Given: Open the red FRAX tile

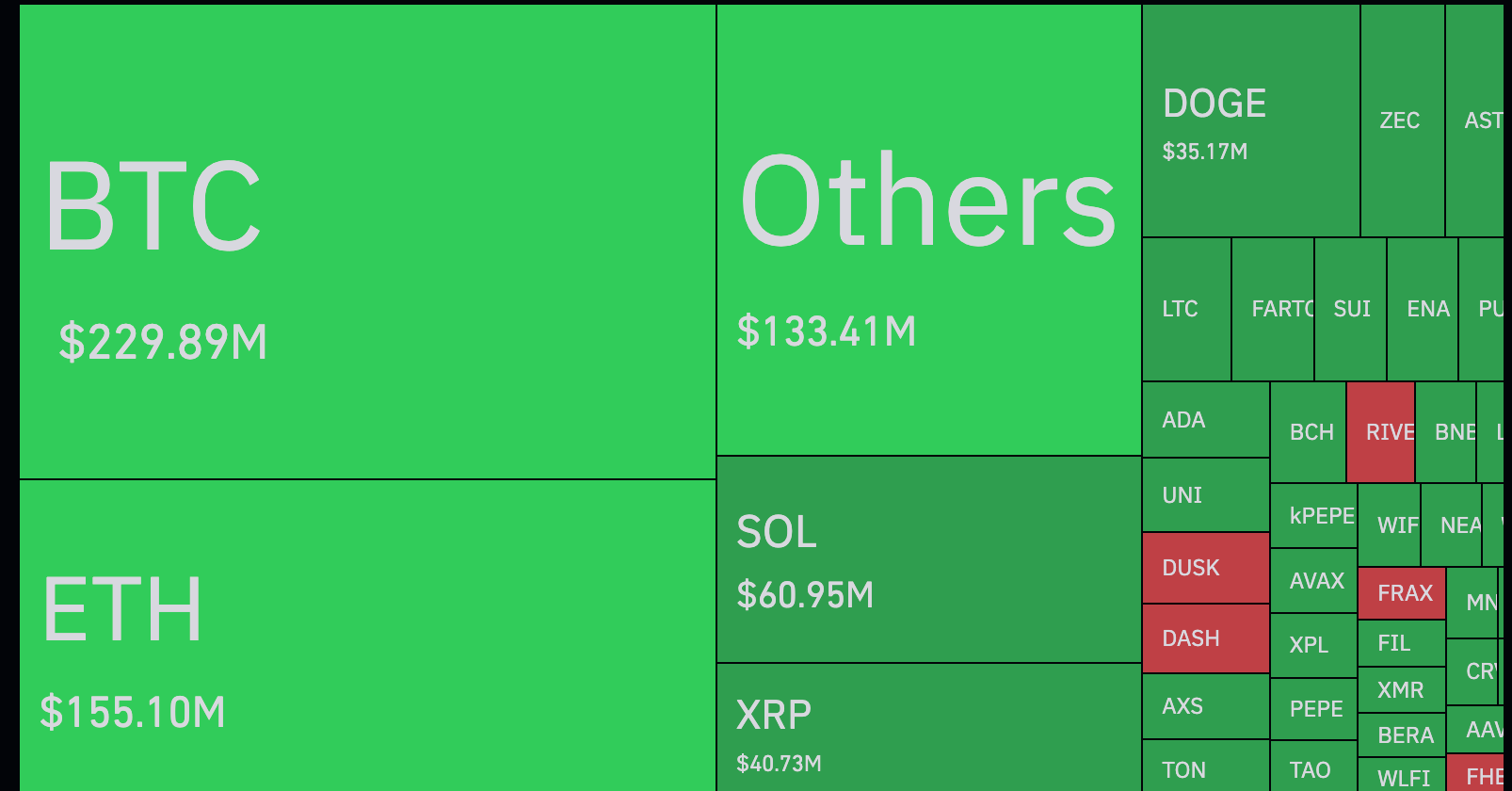Looking at the screenshot, I should (1402, 593).
